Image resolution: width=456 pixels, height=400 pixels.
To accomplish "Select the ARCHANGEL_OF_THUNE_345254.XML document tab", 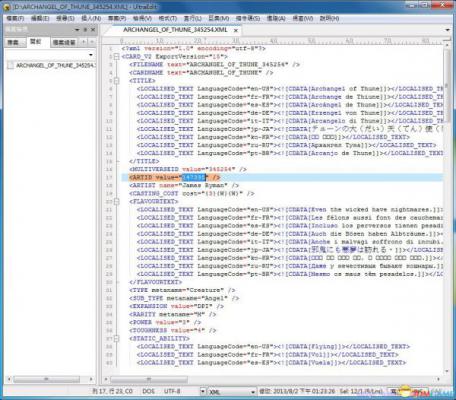I will click(175, 30).
